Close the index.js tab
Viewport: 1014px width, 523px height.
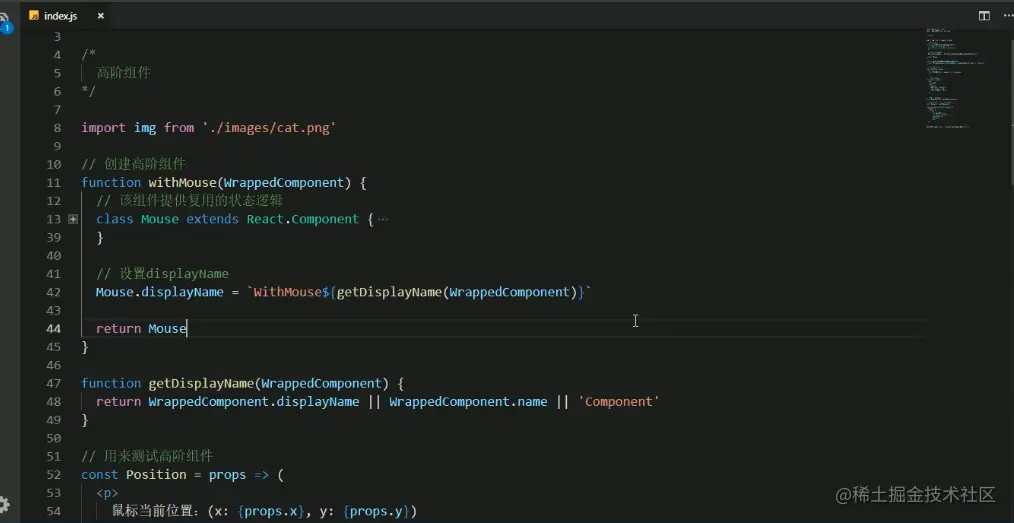coord(101,16)
